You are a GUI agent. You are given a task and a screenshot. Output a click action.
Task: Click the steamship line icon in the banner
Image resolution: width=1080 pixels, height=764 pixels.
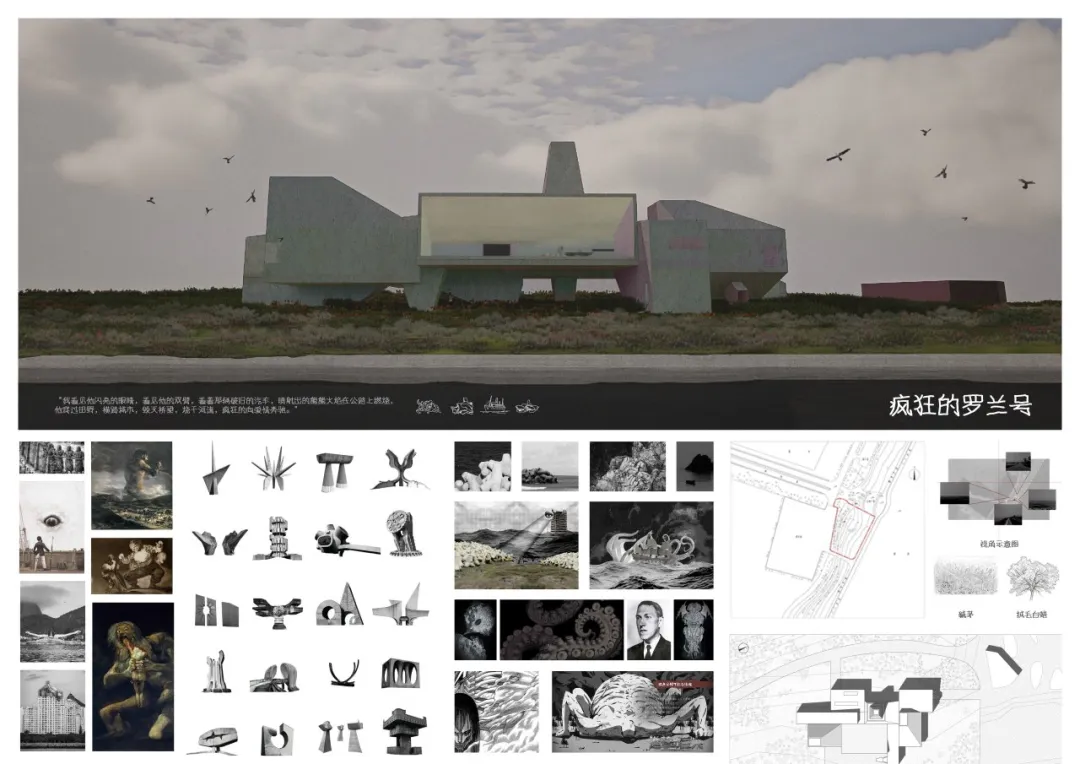tap(495, 405)
